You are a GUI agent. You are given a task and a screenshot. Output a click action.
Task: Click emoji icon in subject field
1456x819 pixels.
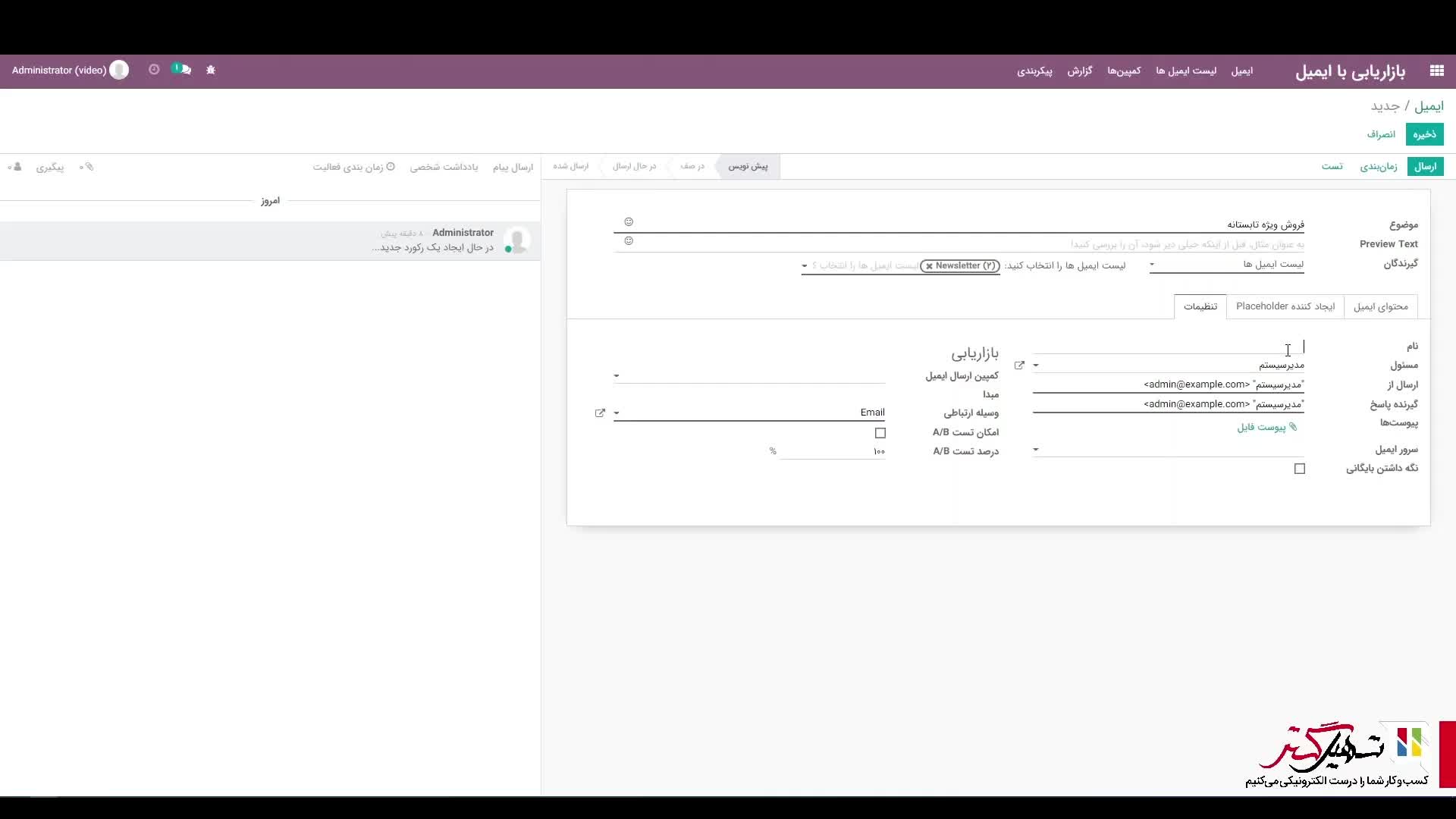(x=629, y=222)
